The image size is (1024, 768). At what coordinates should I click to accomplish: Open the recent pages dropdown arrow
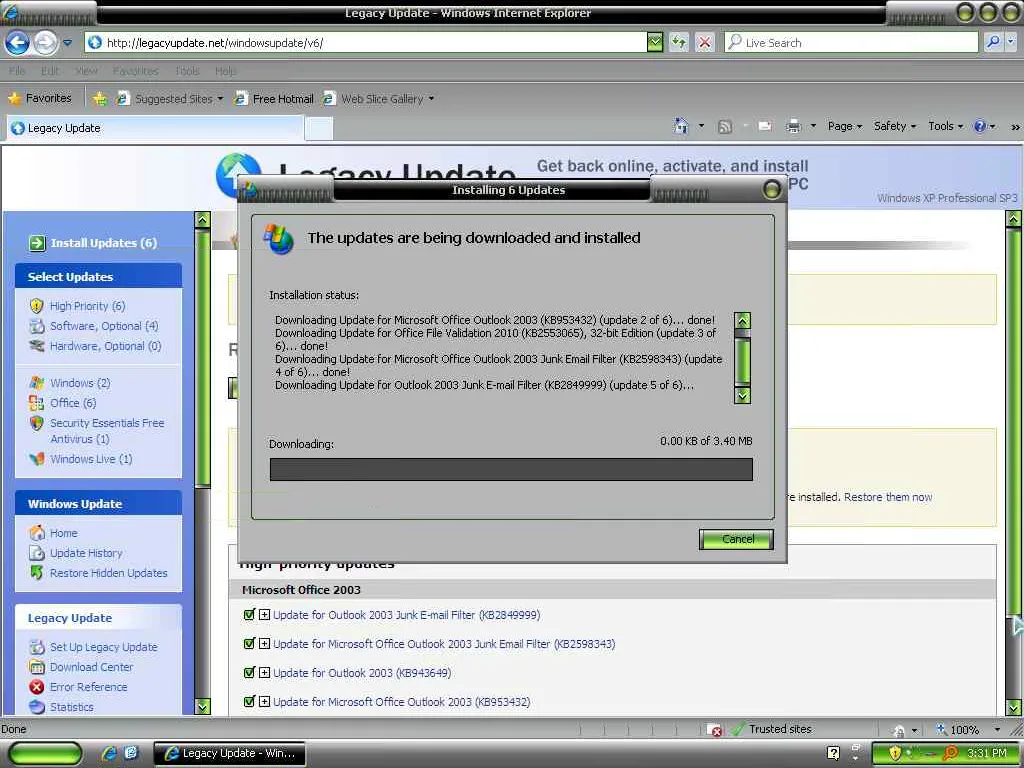tap(68, 43)
